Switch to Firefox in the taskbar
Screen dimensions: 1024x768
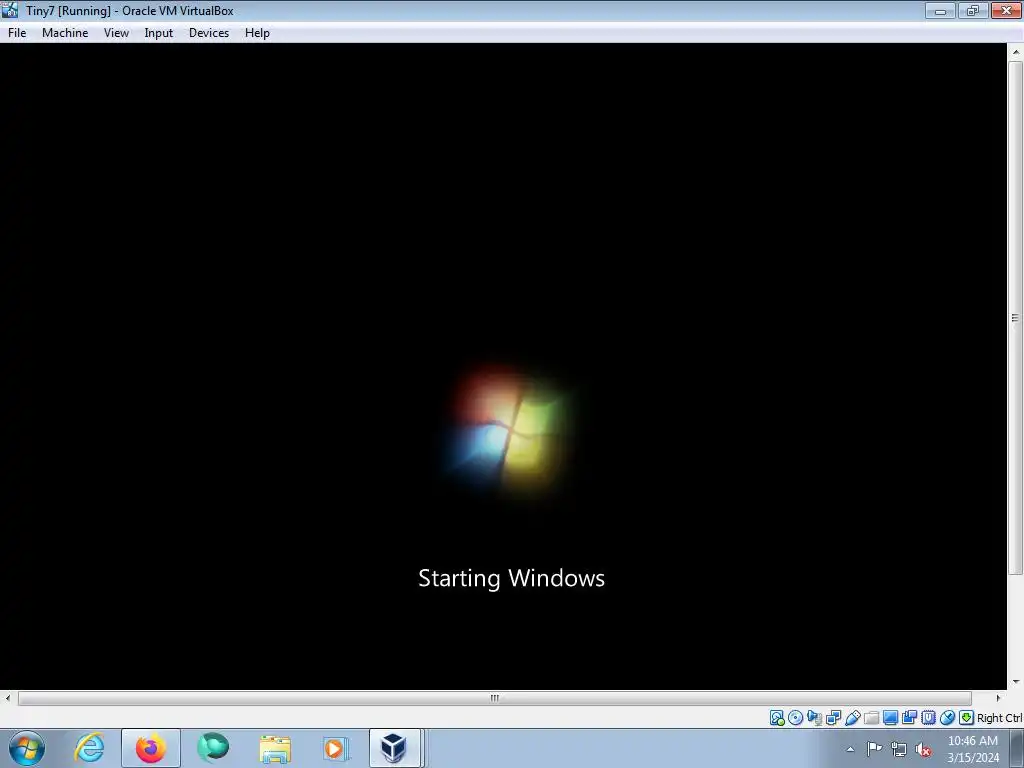[x=151, y=748]
